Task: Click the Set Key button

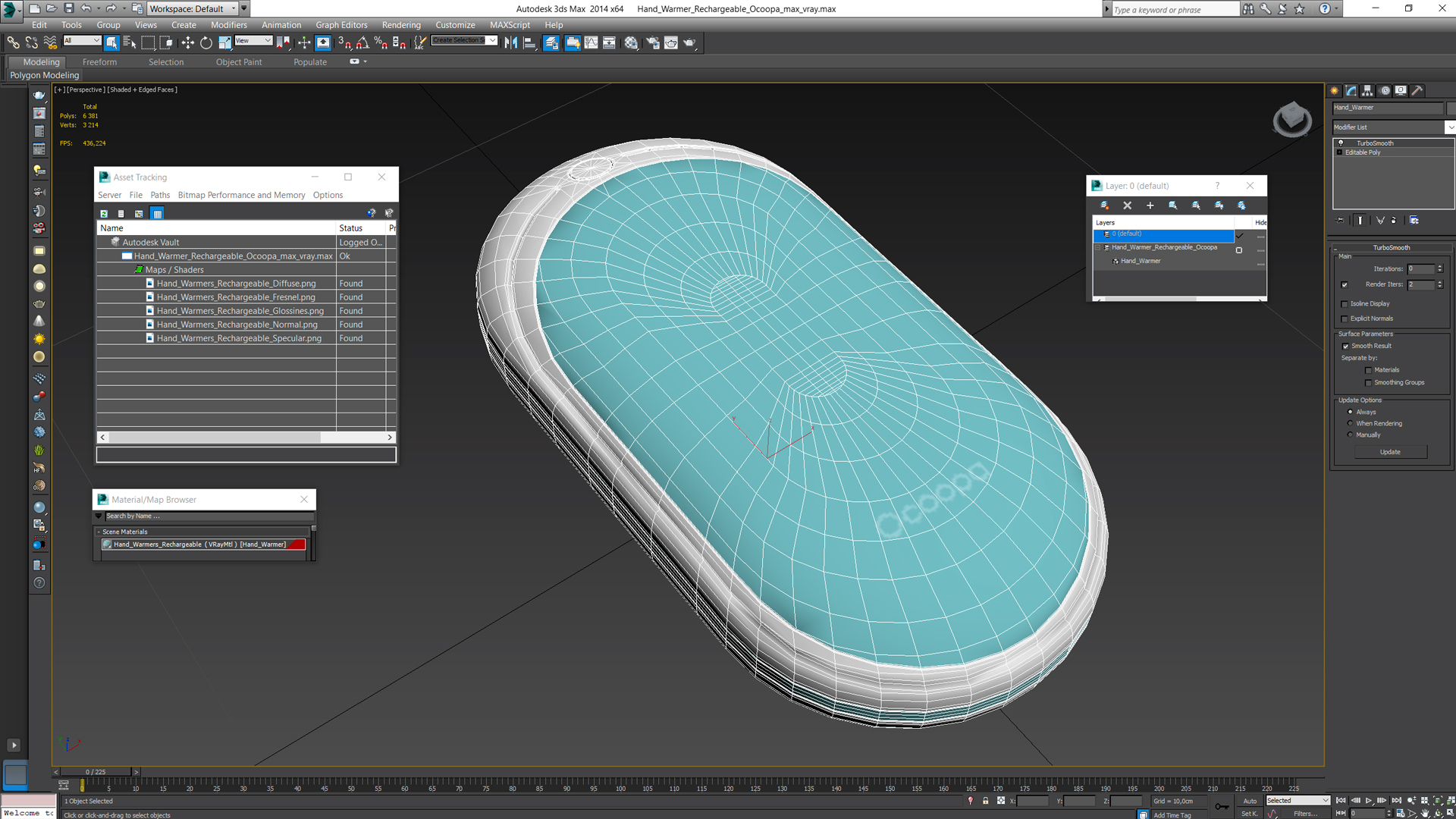Action: [x=1249, y=814]
